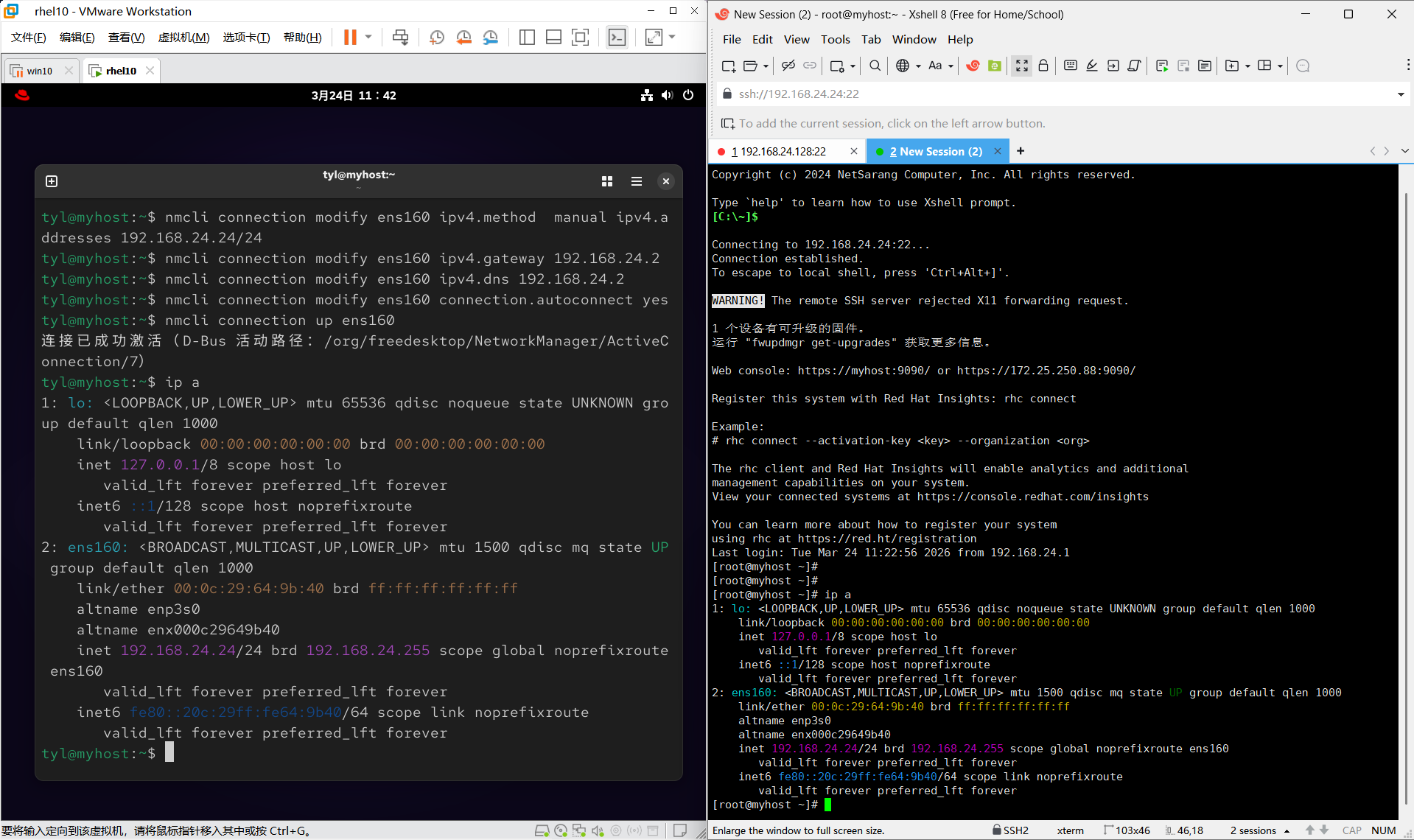Click the Xshell terminal vertical scrollbar
1414x840 pixels.
[1405, 497]
